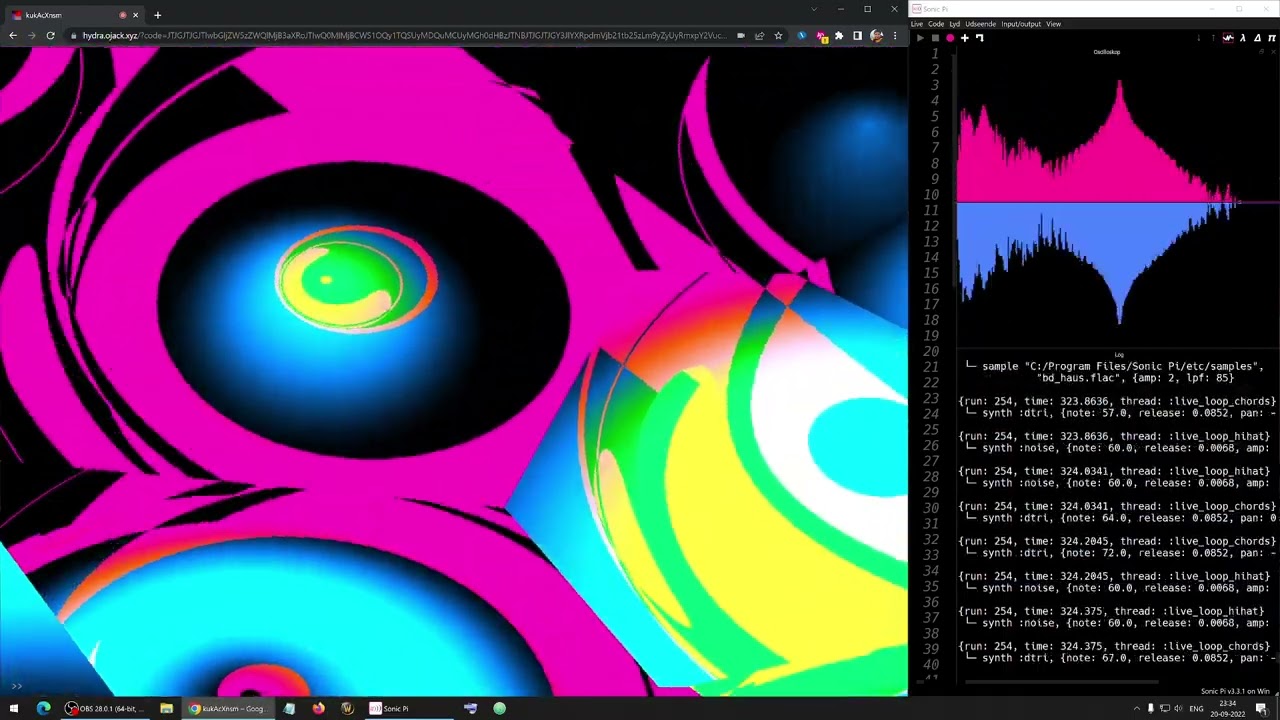1280x720 pixels.
Task: Bookmark this page with the star icon
Action: 778,36
